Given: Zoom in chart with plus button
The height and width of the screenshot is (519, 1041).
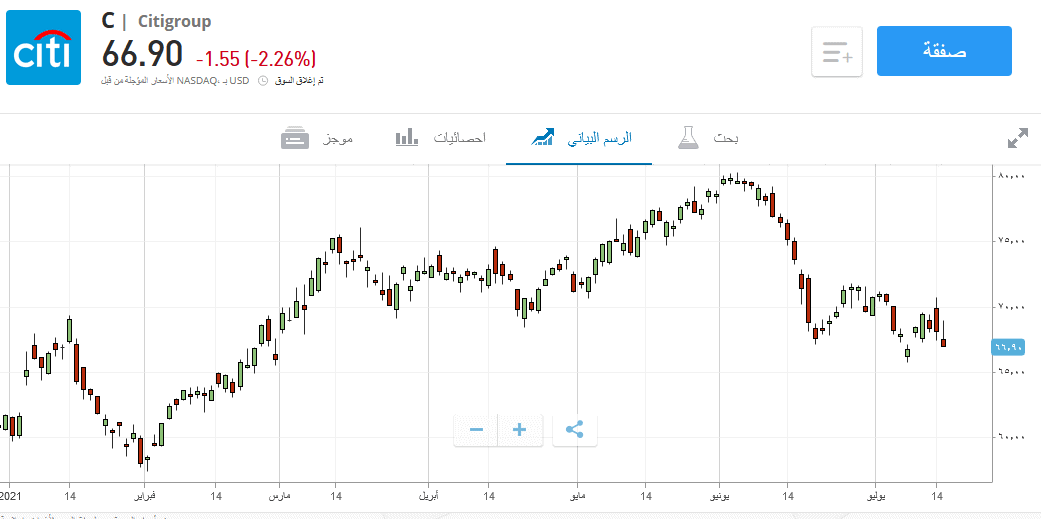Looking at the screenshot, I should [520, 430].
